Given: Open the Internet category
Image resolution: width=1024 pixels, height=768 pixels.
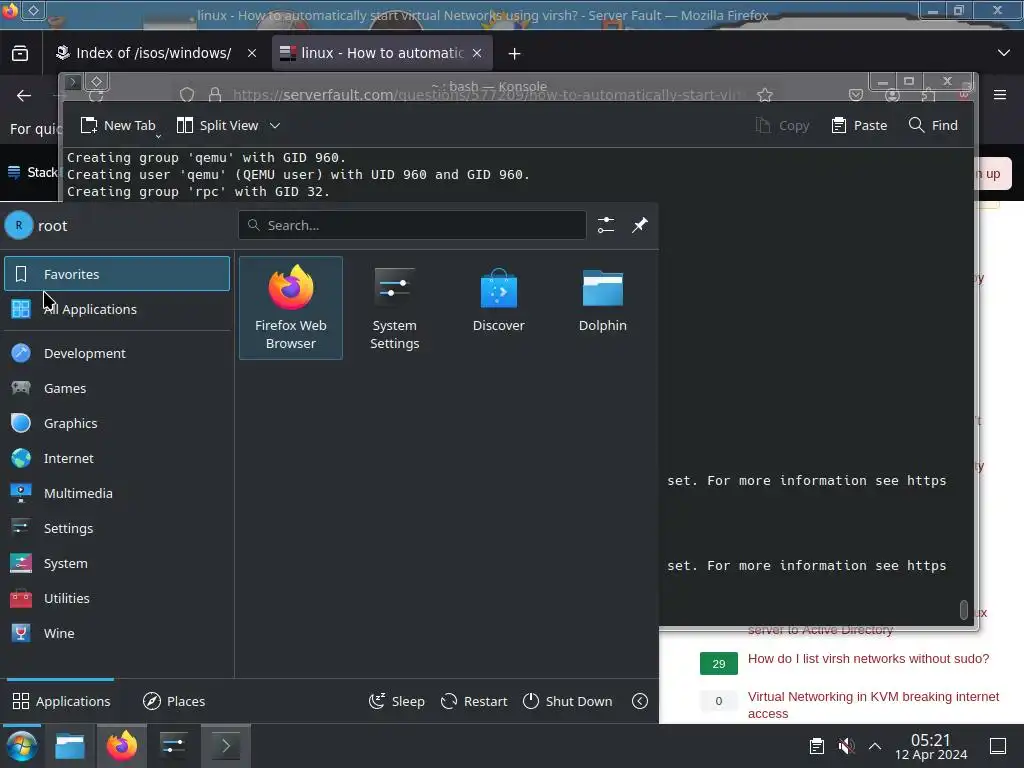Looking at the screenshot, I should (x=117, y=458).
